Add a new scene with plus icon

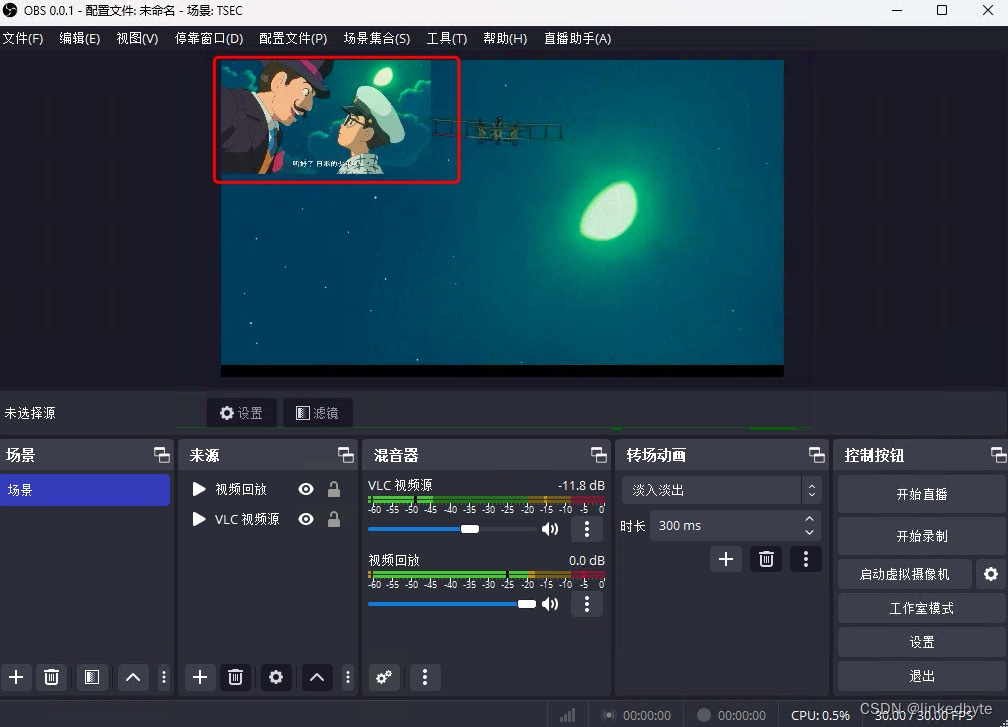[16, 677]
